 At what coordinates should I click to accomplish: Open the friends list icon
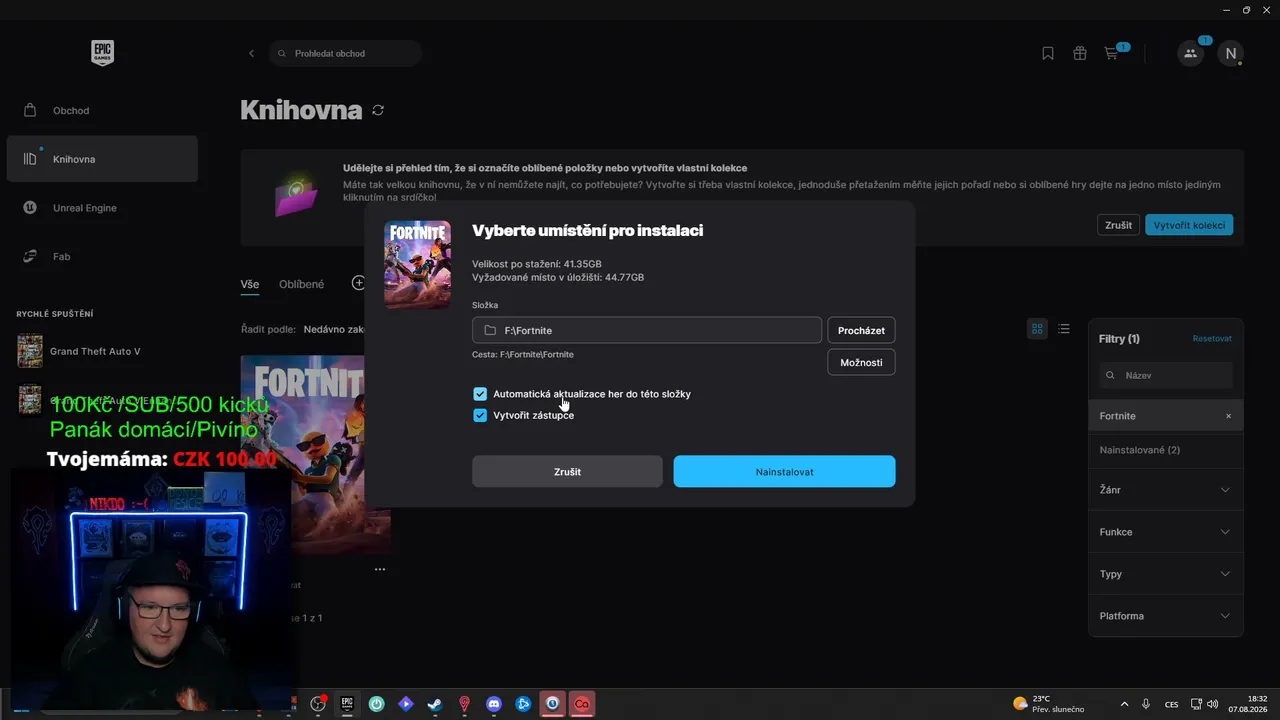tap(1190, 53)
